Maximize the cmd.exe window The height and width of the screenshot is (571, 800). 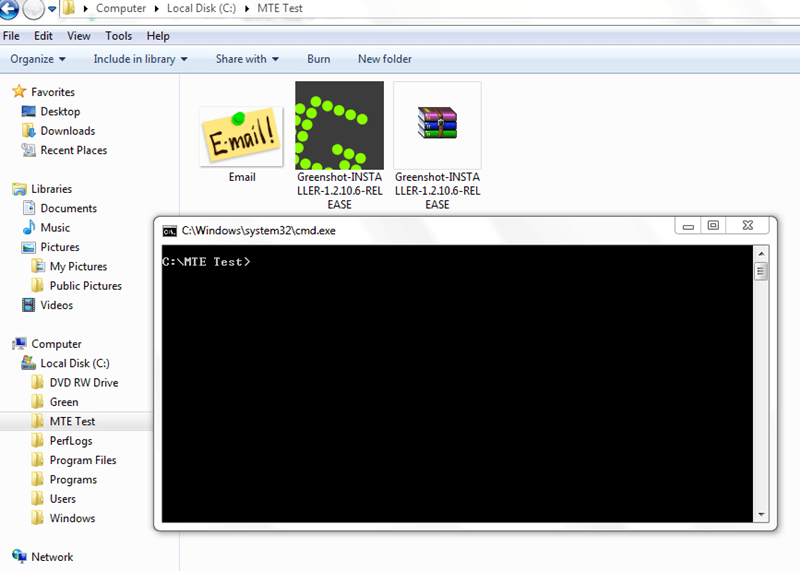click(x=713, y=226)
